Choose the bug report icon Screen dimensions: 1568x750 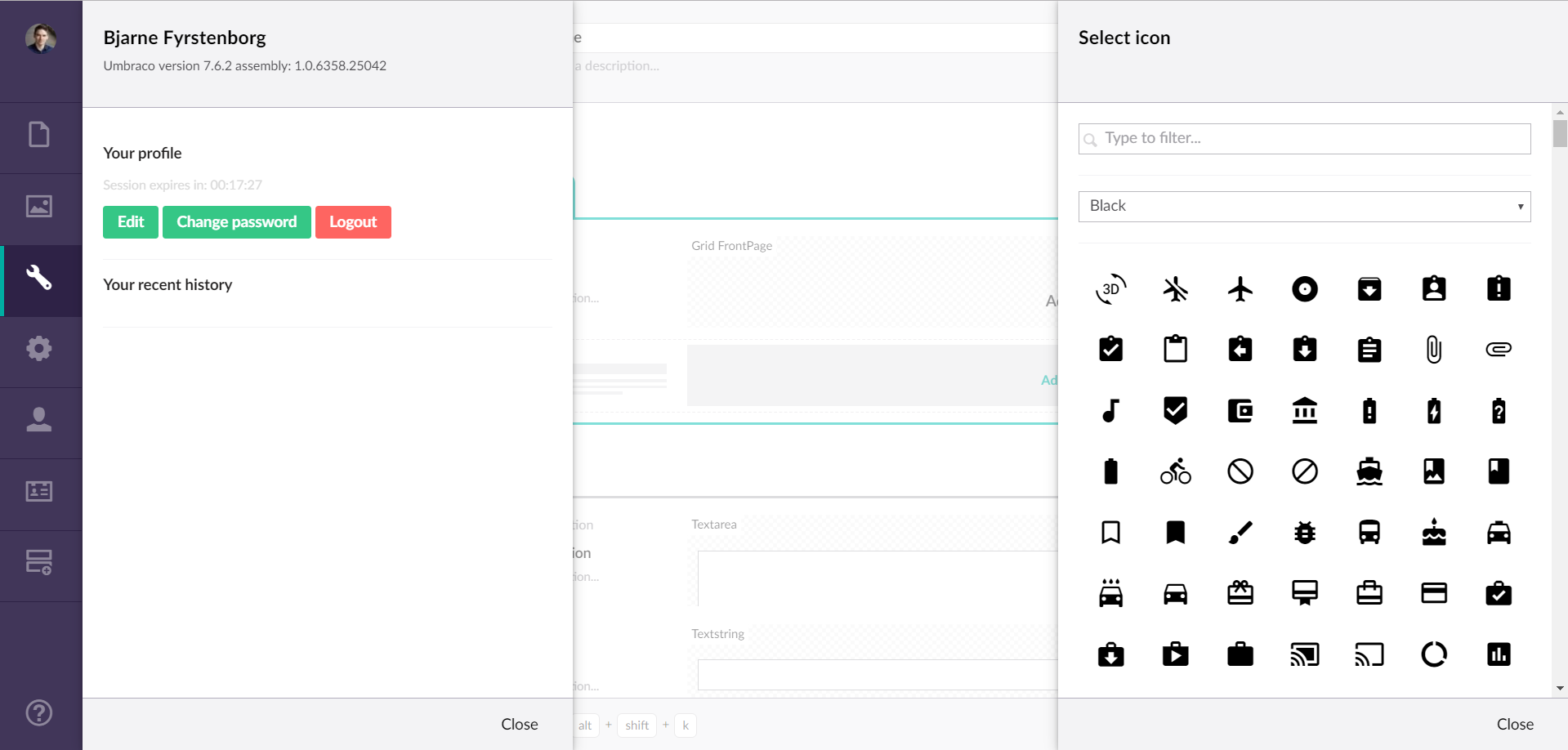tap(1304, 533)
